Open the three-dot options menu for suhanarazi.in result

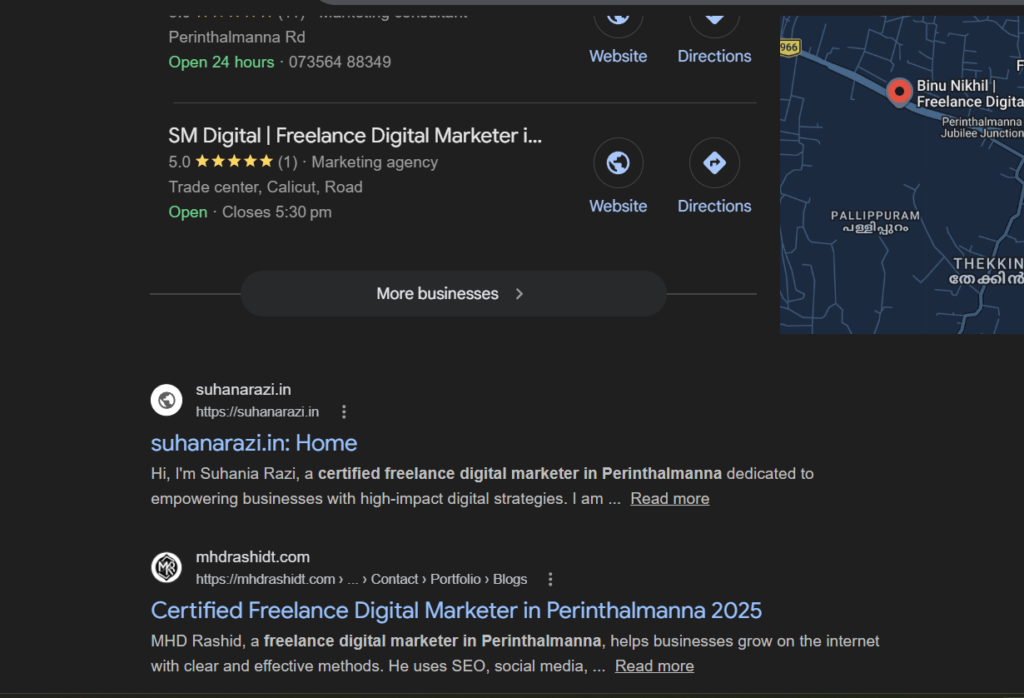343,411
